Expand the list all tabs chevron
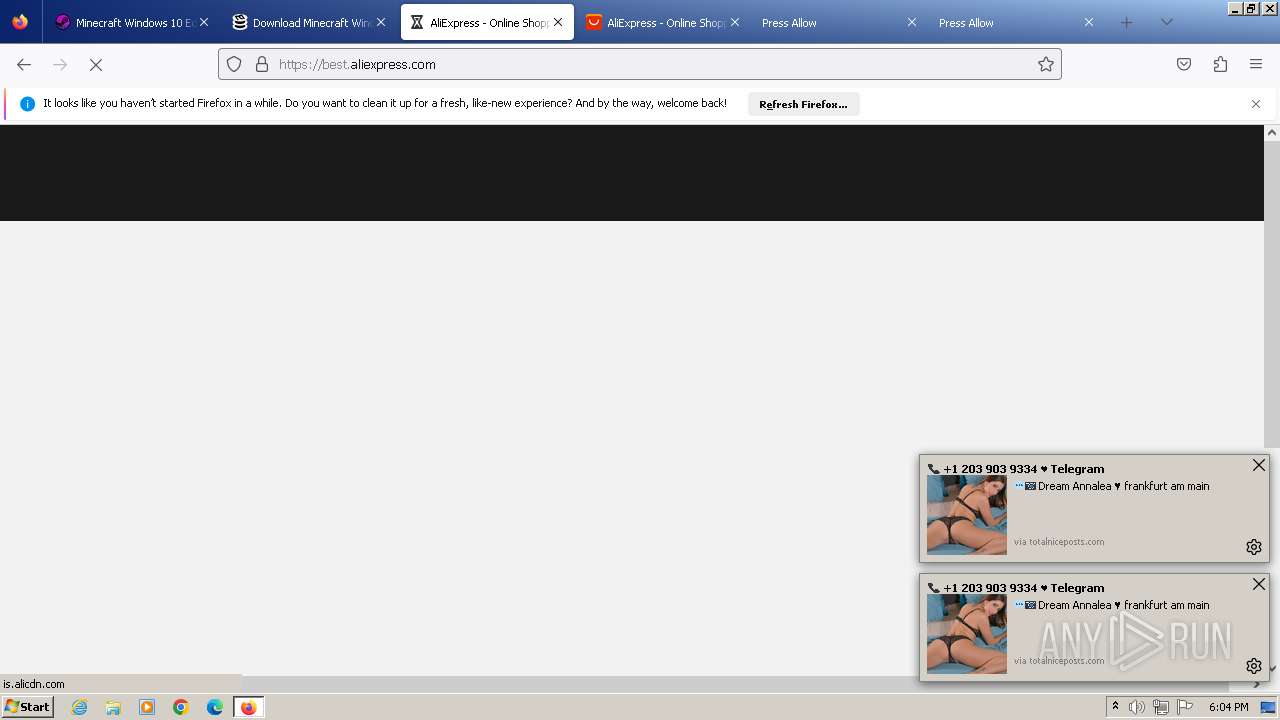The height and width of the screenshot is (720, 1280). click(1166, 22)
